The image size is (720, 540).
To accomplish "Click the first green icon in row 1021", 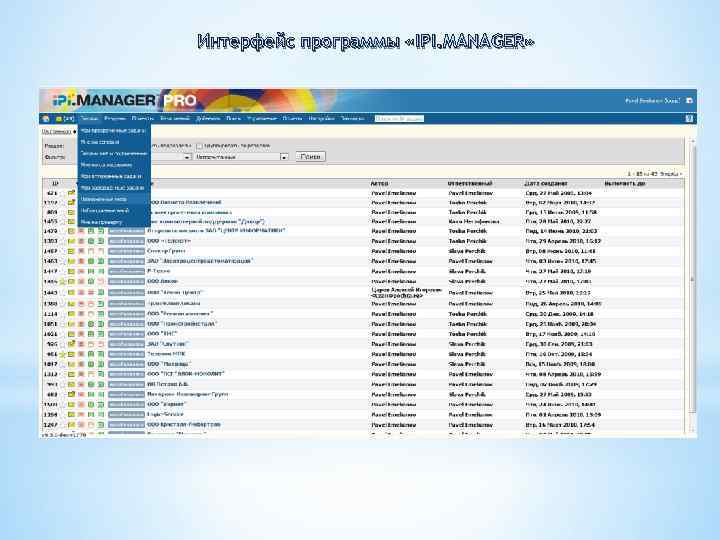I will click(91, 334).
